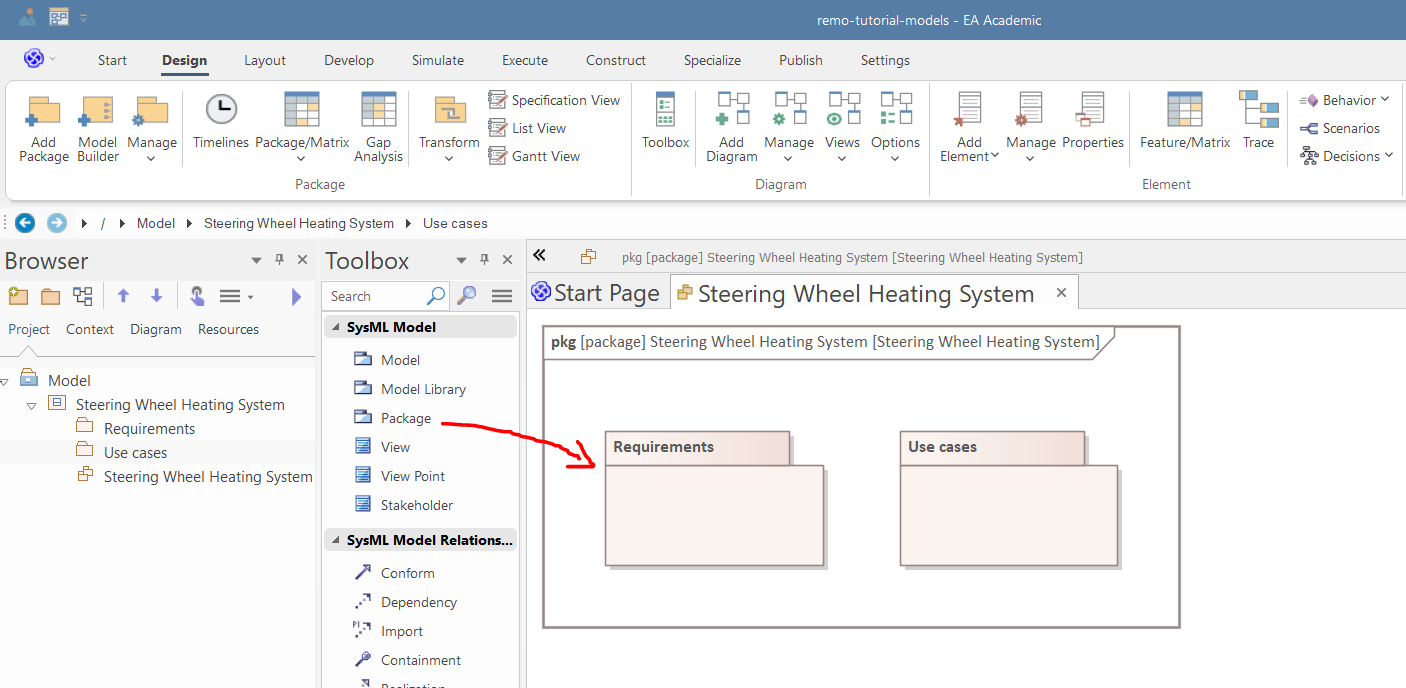The image size is (1406, 688).
Task: Switch to the Layout ribbon tab
Action: [265, 60]
